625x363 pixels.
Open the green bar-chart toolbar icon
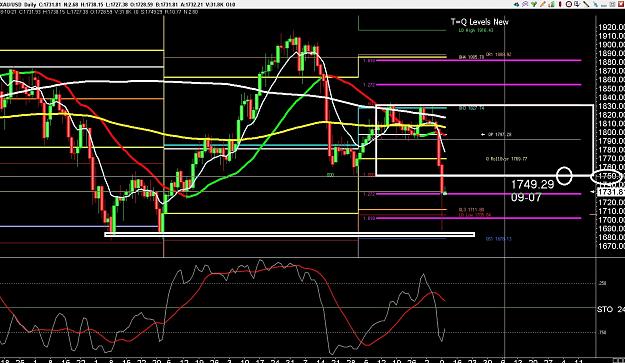(x=552, y=4)
